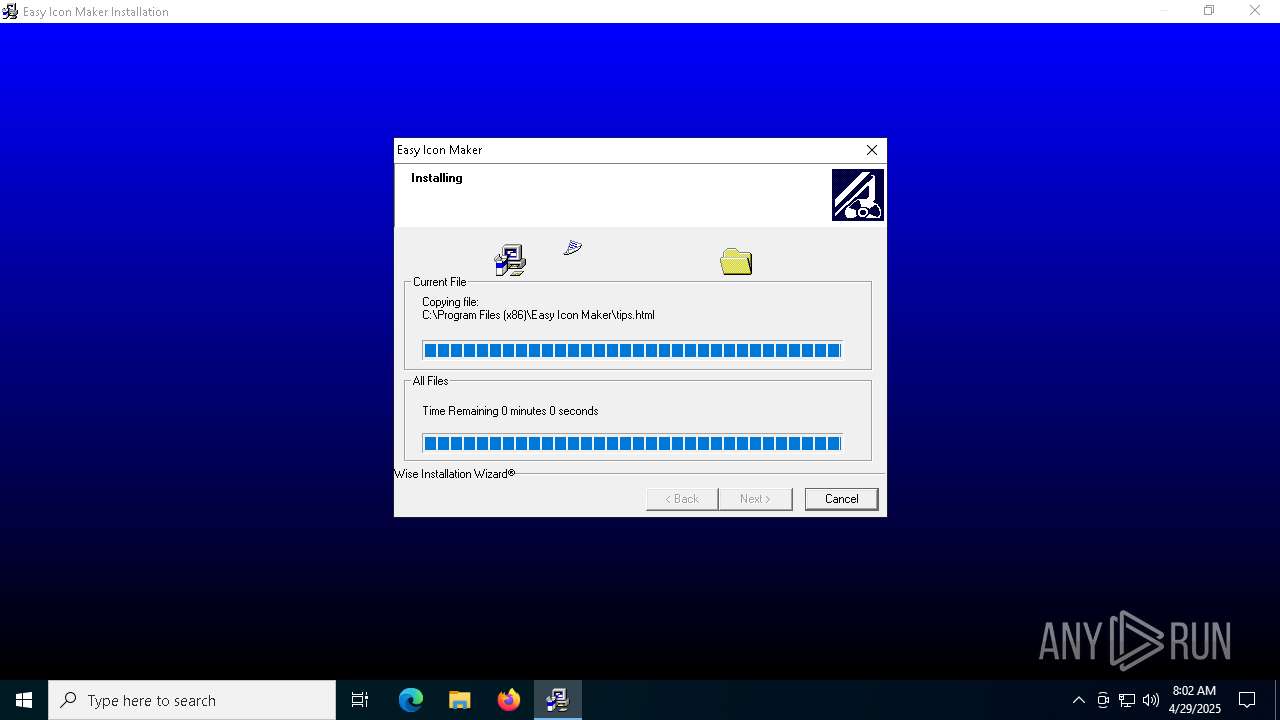Show hidden system tray icons
Viewport: 1280px width, 720px height.
pyautogui.click(x=1078, y=700)
